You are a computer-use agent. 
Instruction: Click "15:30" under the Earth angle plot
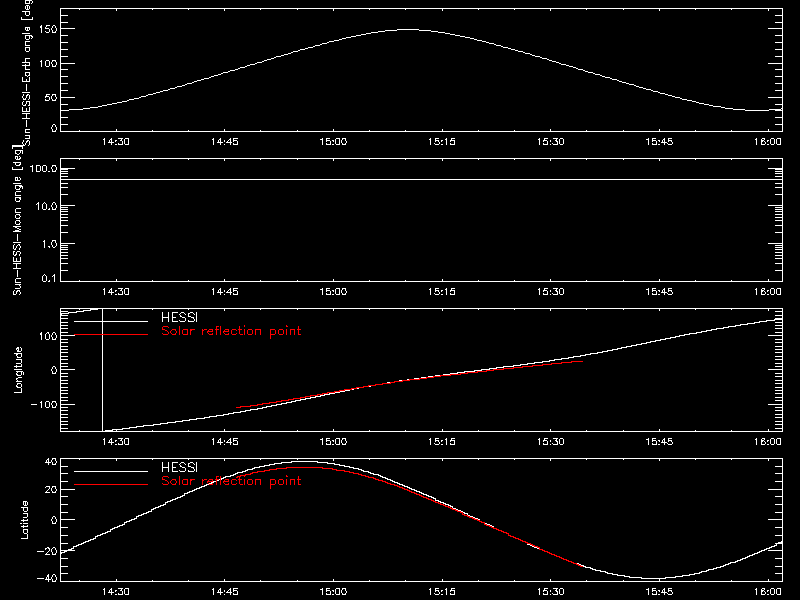[x=551, y=142]
